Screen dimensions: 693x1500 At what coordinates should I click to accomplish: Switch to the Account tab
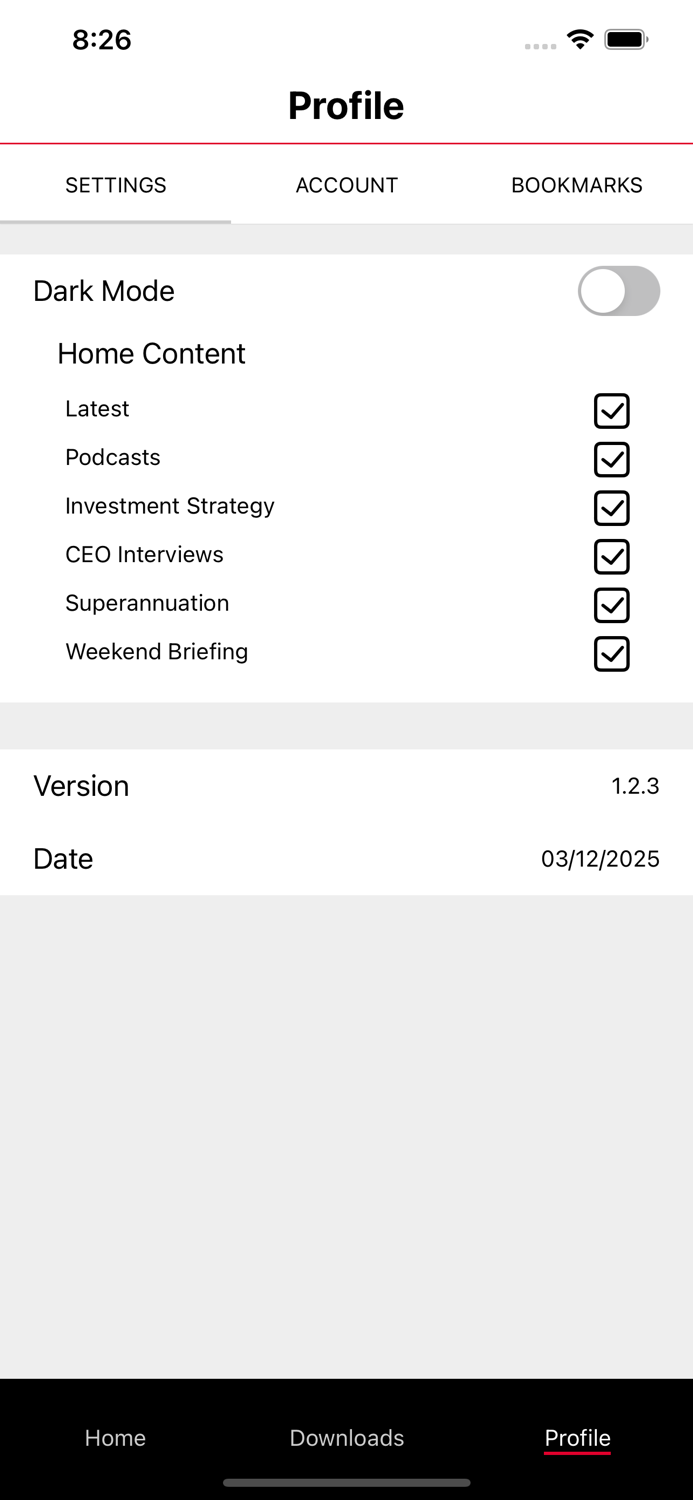(346, 185)
